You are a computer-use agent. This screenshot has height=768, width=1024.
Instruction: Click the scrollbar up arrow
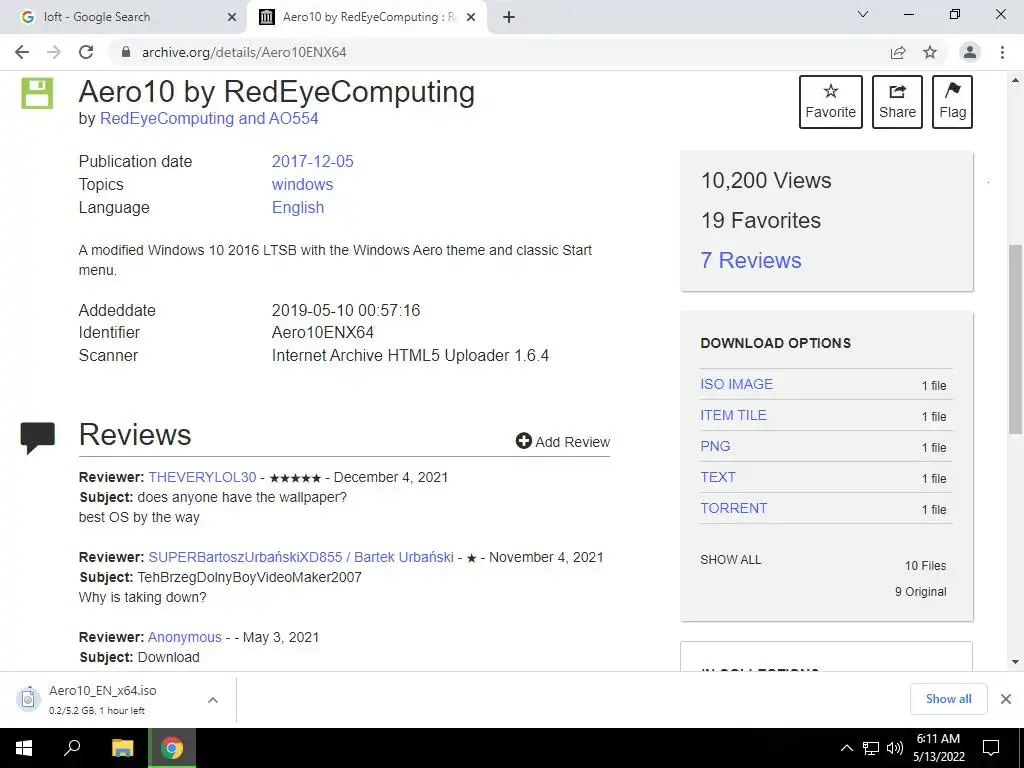[x=1015, y=80]
